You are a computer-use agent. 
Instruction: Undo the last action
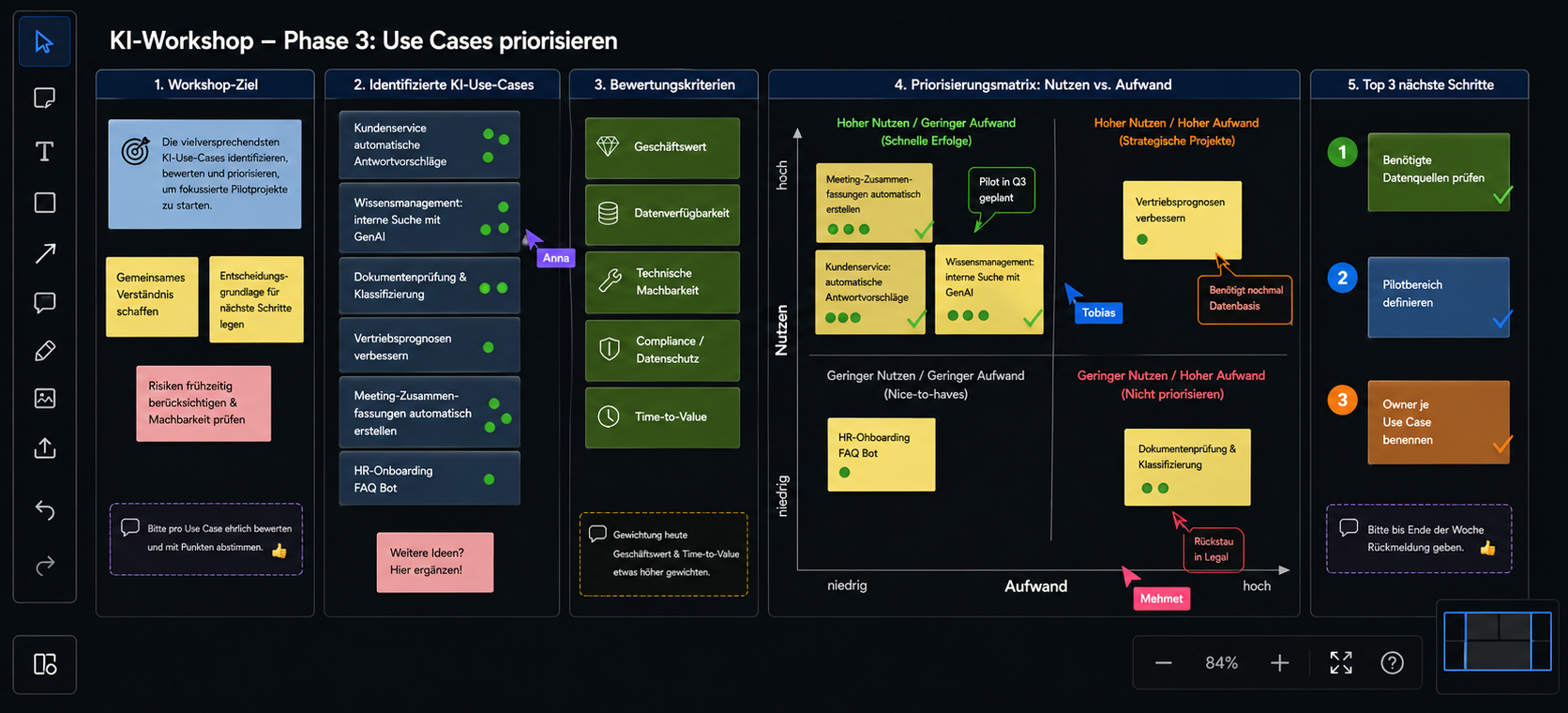(44, 509)
